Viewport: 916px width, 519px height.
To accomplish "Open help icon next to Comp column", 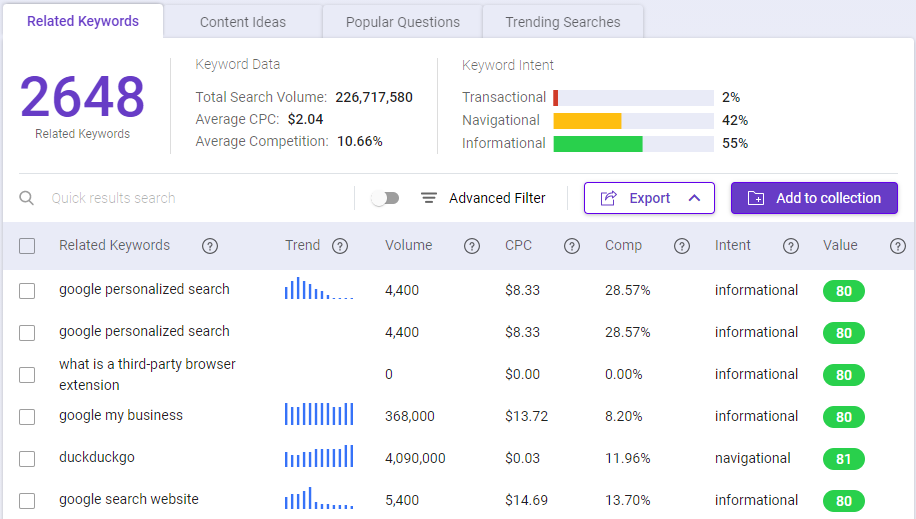I will pyautogui.click(x=682, y=246).
